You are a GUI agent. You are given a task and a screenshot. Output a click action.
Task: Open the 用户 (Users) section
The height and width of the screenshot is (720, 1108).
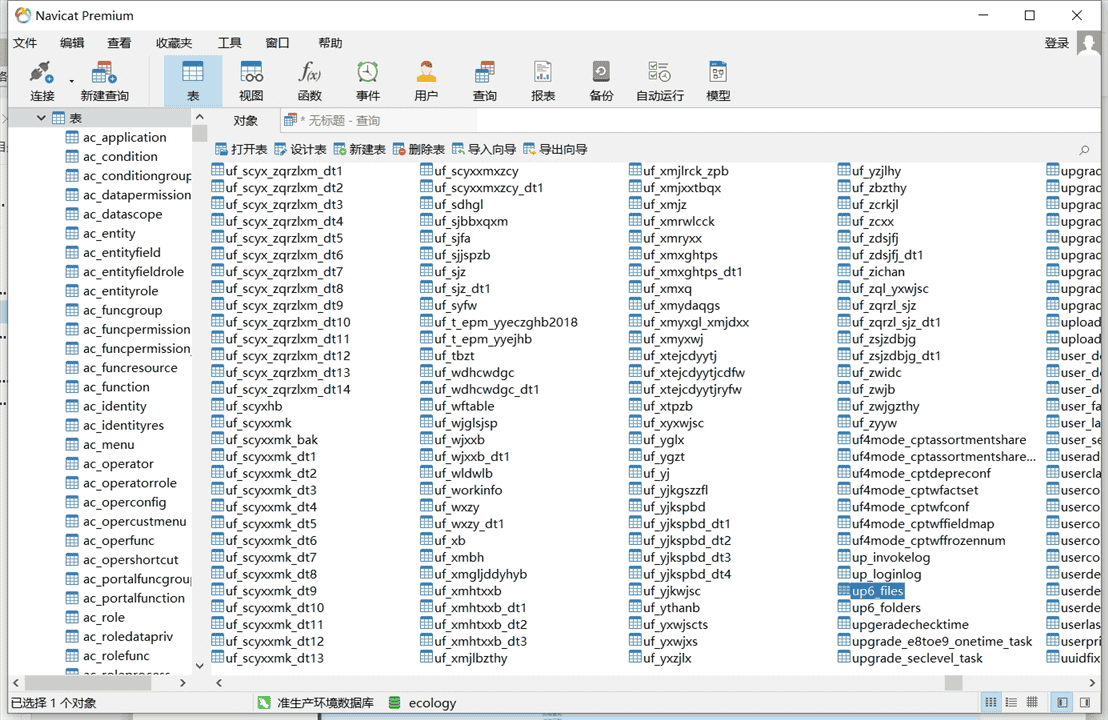(426, 80)
